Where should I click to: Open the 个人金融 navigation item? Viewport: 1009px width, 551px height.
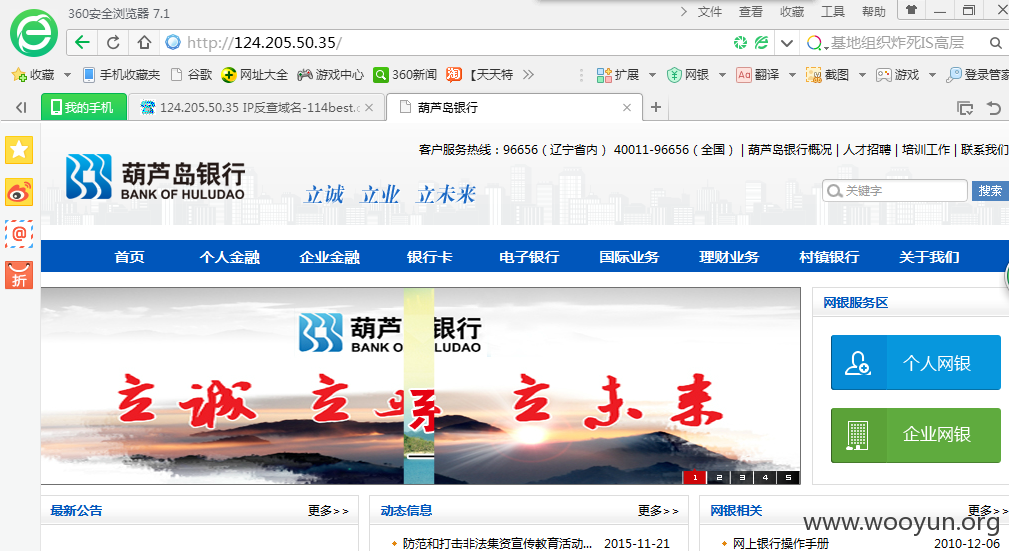pos(229,257)
